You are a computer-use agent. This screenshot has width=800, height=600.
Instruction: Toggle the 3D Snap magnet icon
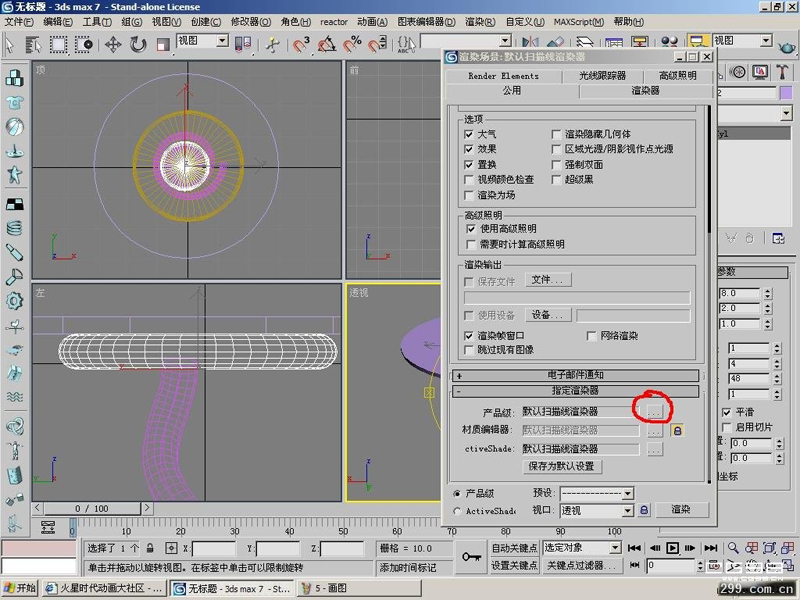301,44
